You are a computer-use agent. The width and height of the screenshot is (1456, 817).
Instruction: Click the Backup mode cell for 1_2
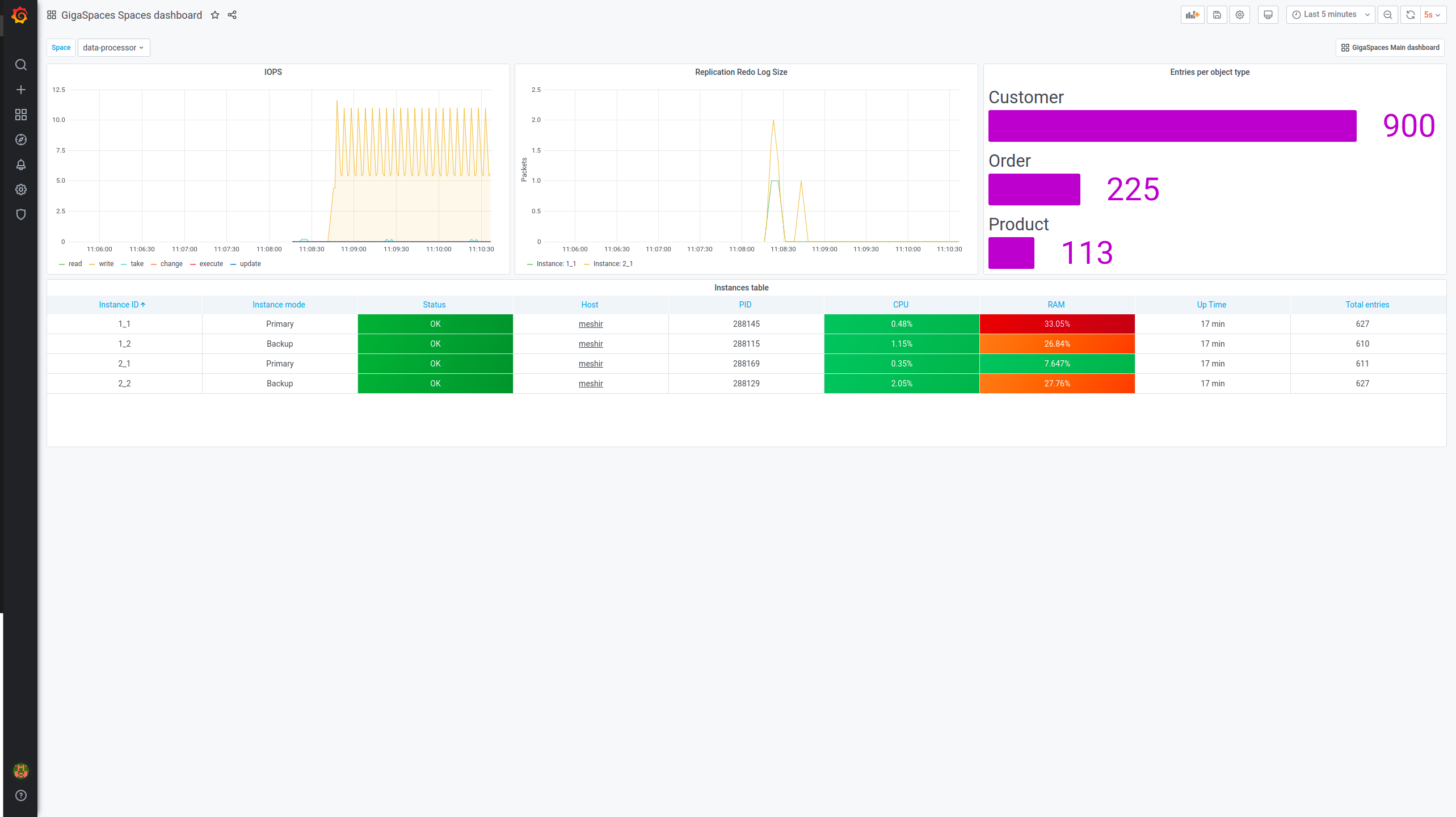point(280,344)
